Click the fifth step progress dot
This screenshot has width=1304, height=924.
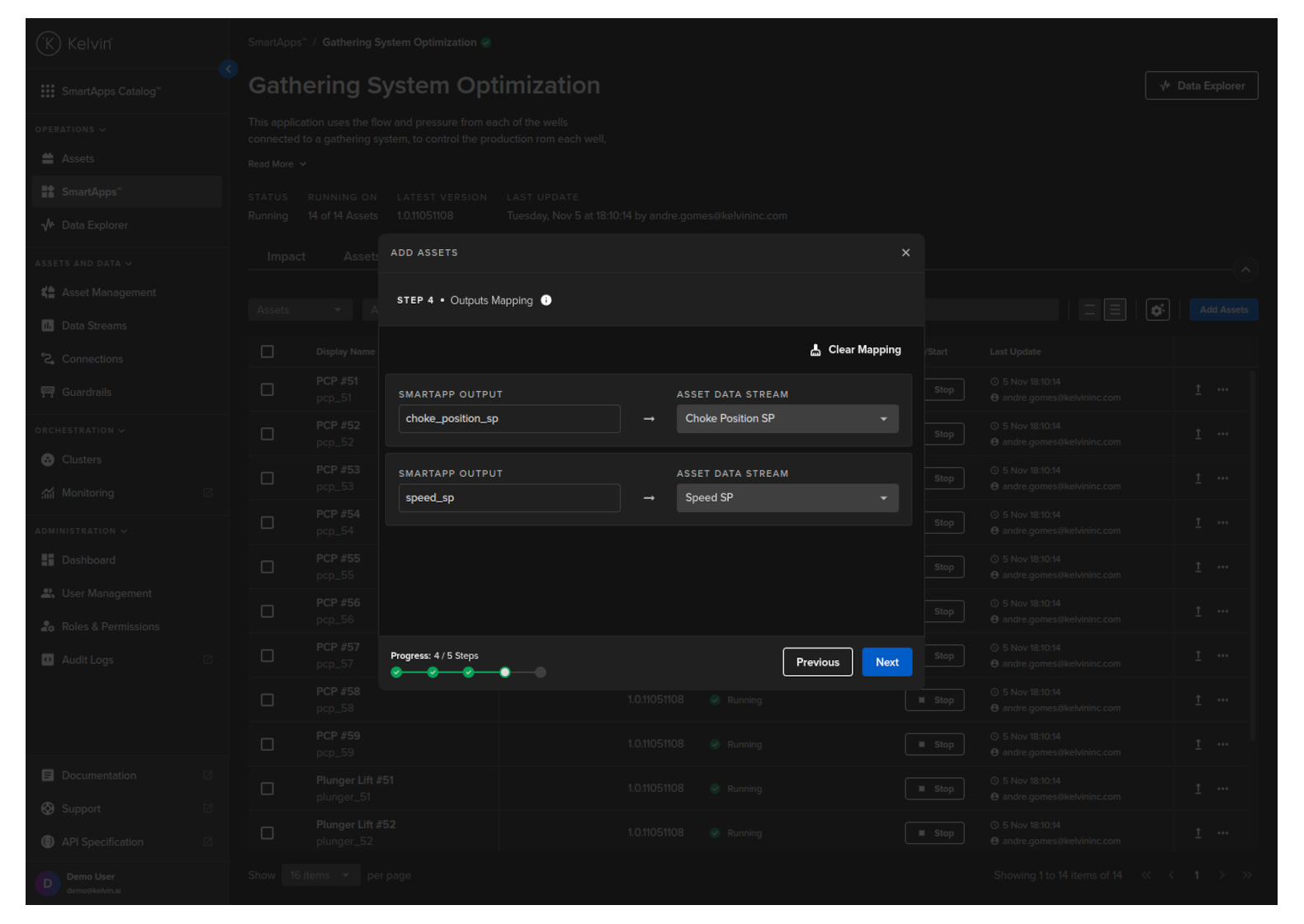click(x=541, y=672)
